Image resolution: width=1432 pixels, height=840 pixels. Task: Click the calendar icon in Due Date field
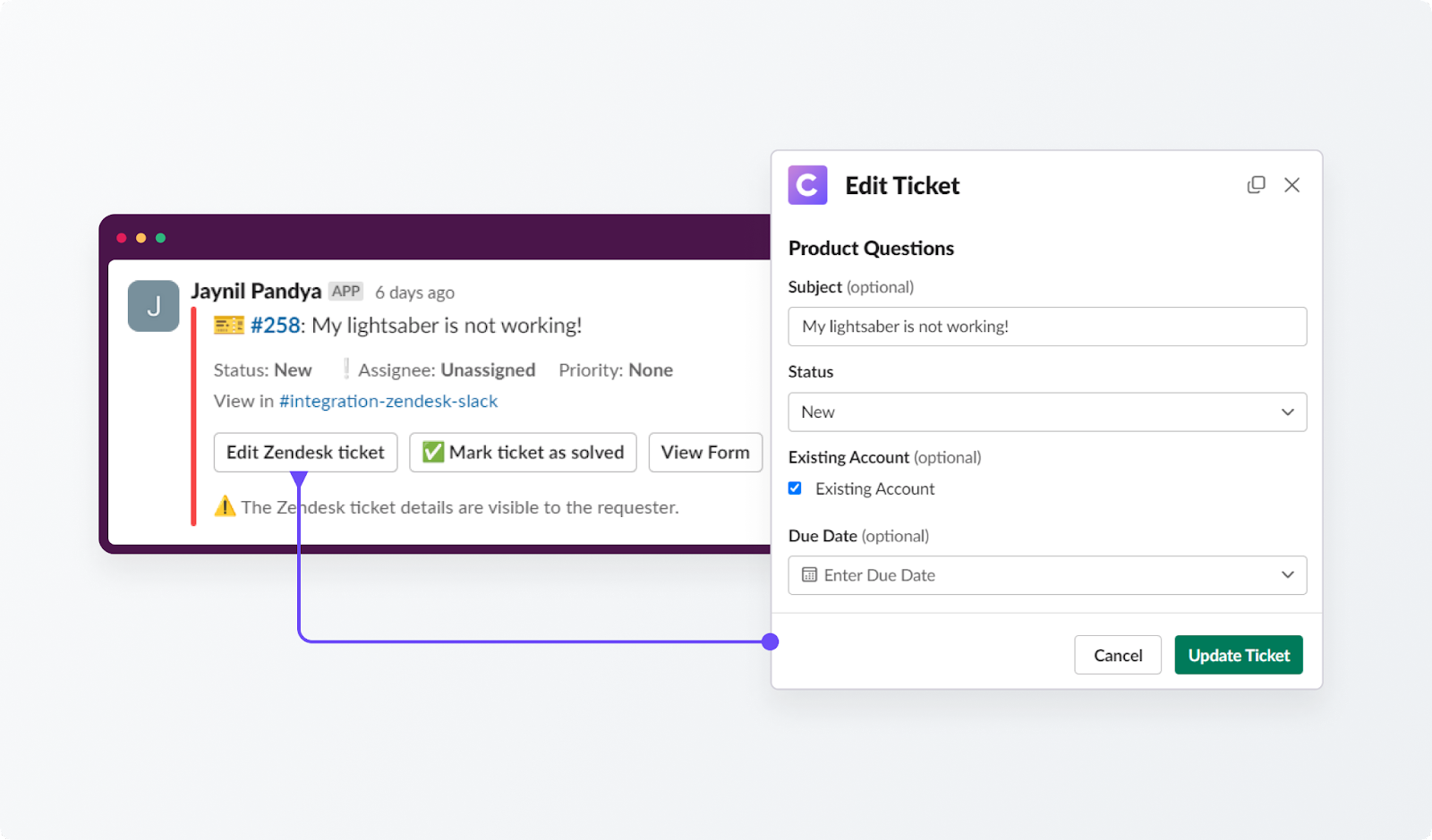809,575
